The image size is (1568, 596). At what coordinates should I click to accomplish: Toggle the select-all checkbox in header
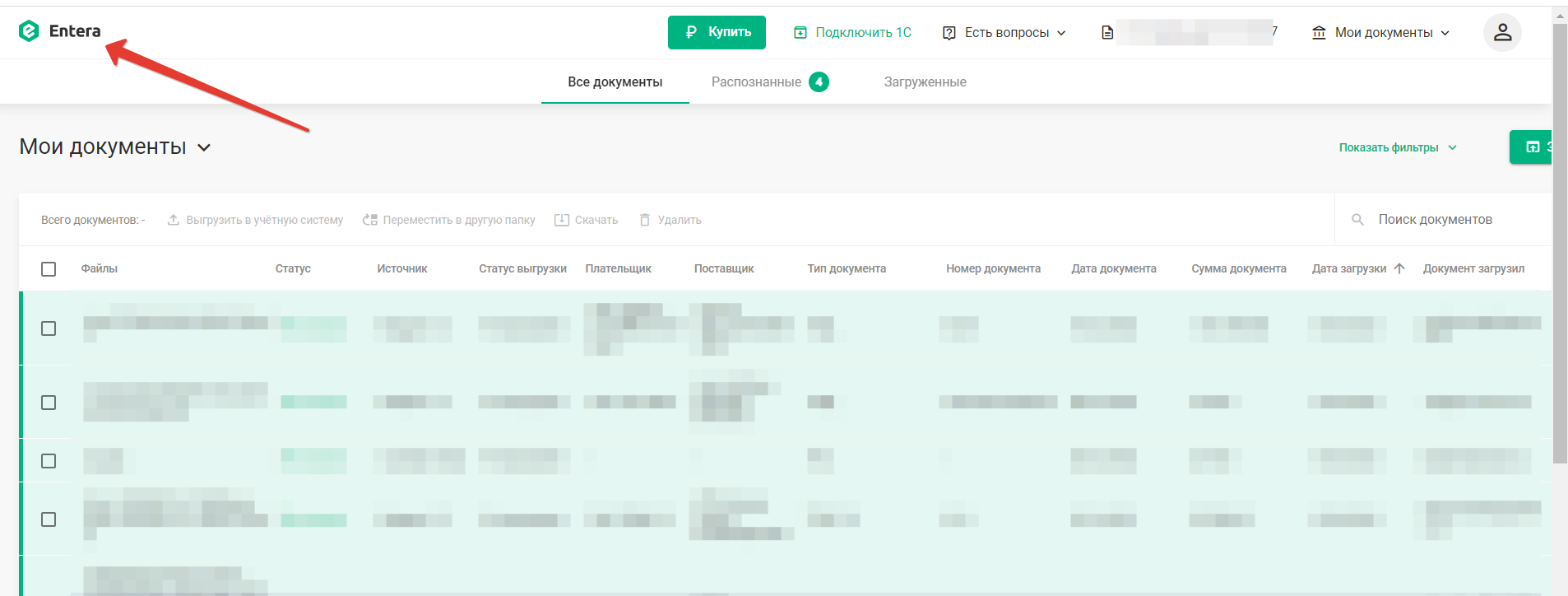click(49, 269)
